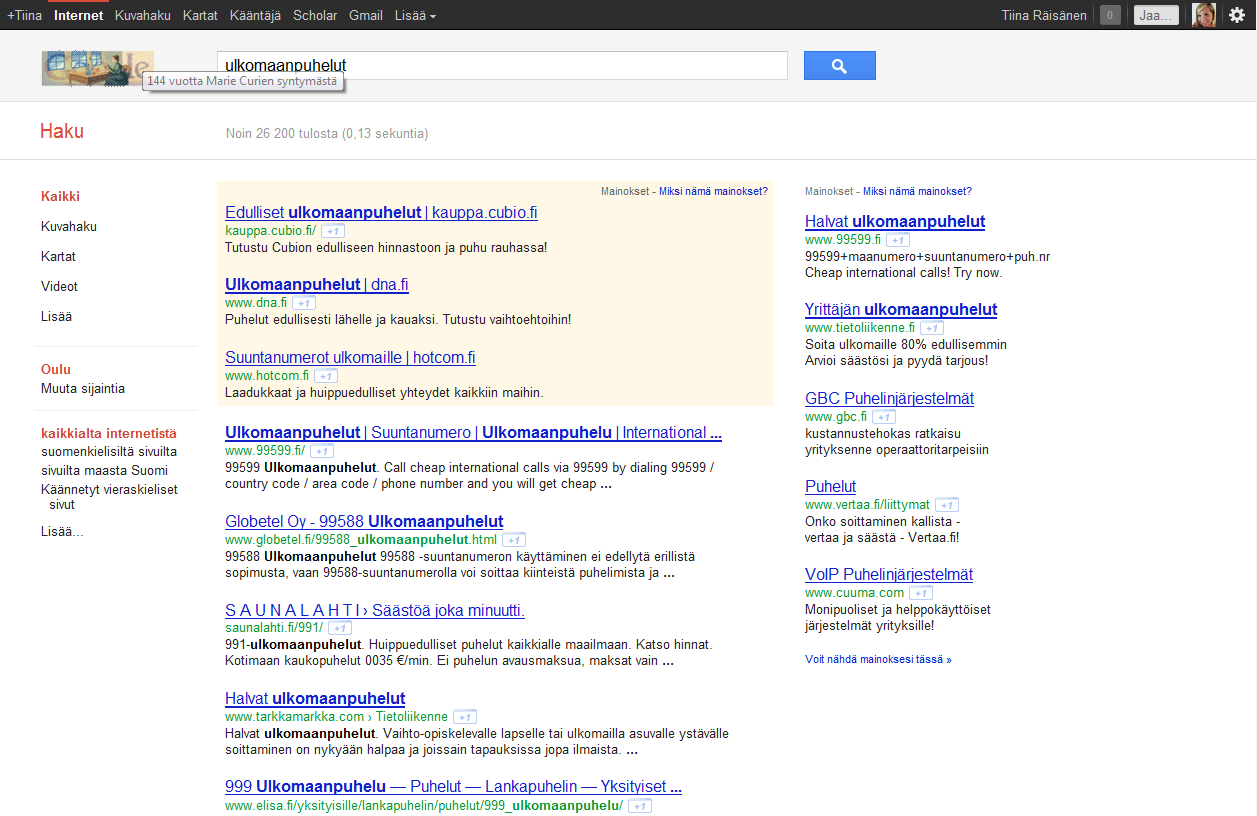Screen dimensions: 1257x816
Task: Click Miksi nämä mainokset? above right ads
Action: coord(917,191)
